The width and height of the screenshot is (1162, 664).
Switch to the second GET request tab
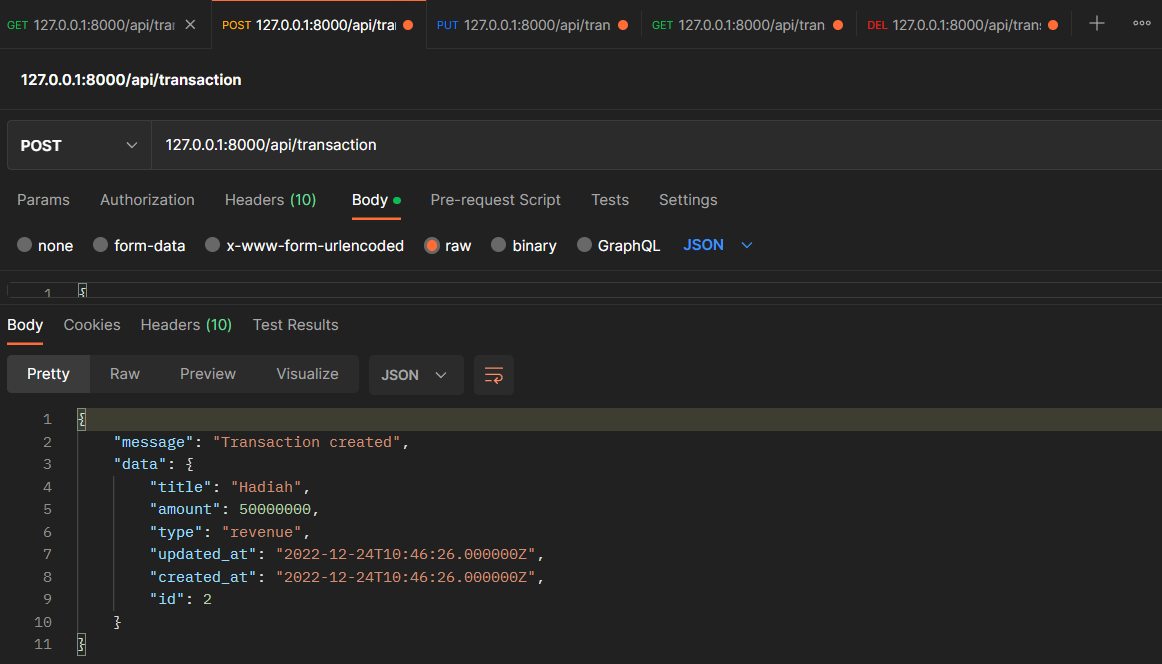pos(738,25)
